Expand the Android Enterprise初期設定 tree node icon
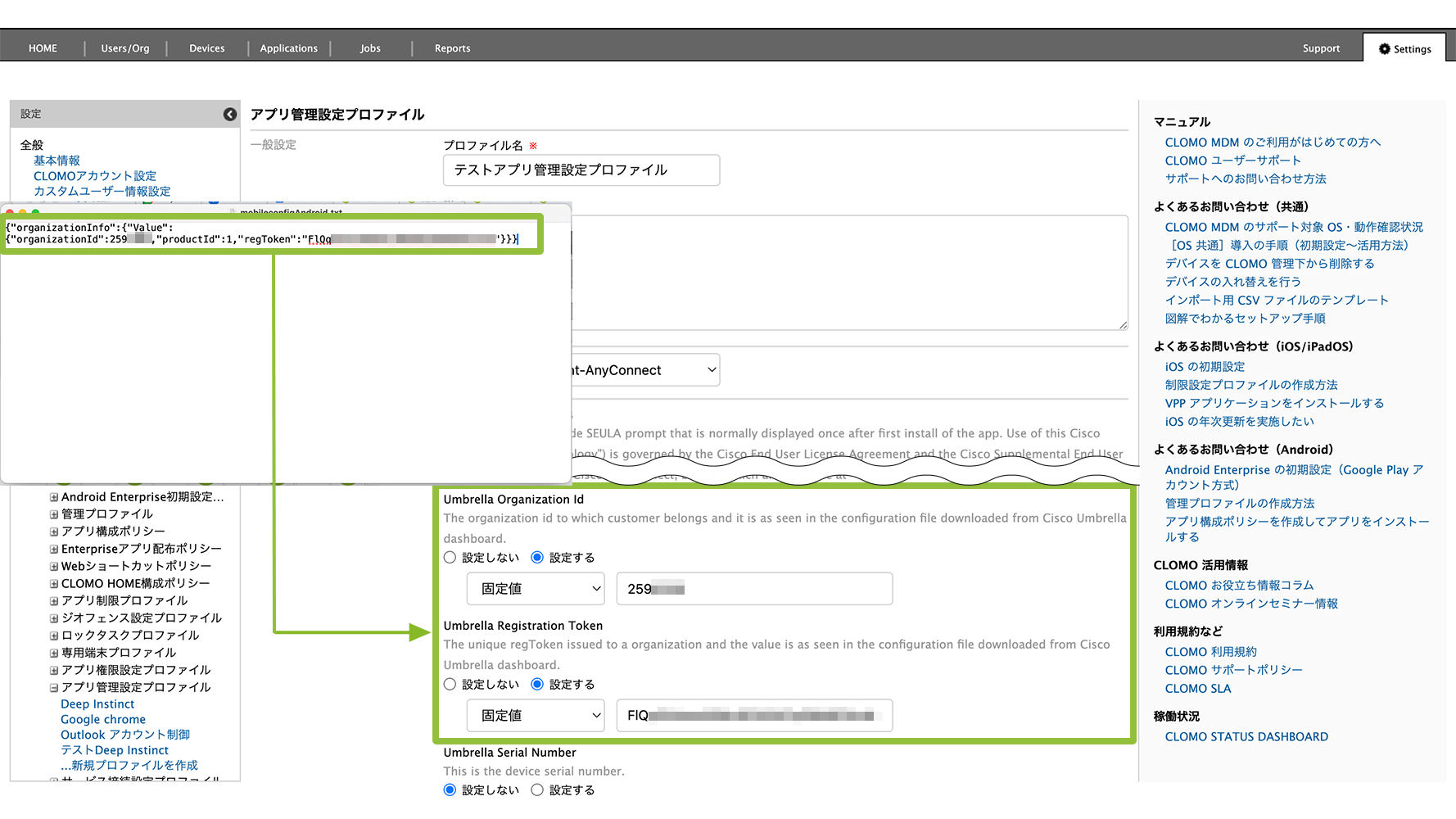The width and height of the screenshot is (1456, 819). point(54,497)
